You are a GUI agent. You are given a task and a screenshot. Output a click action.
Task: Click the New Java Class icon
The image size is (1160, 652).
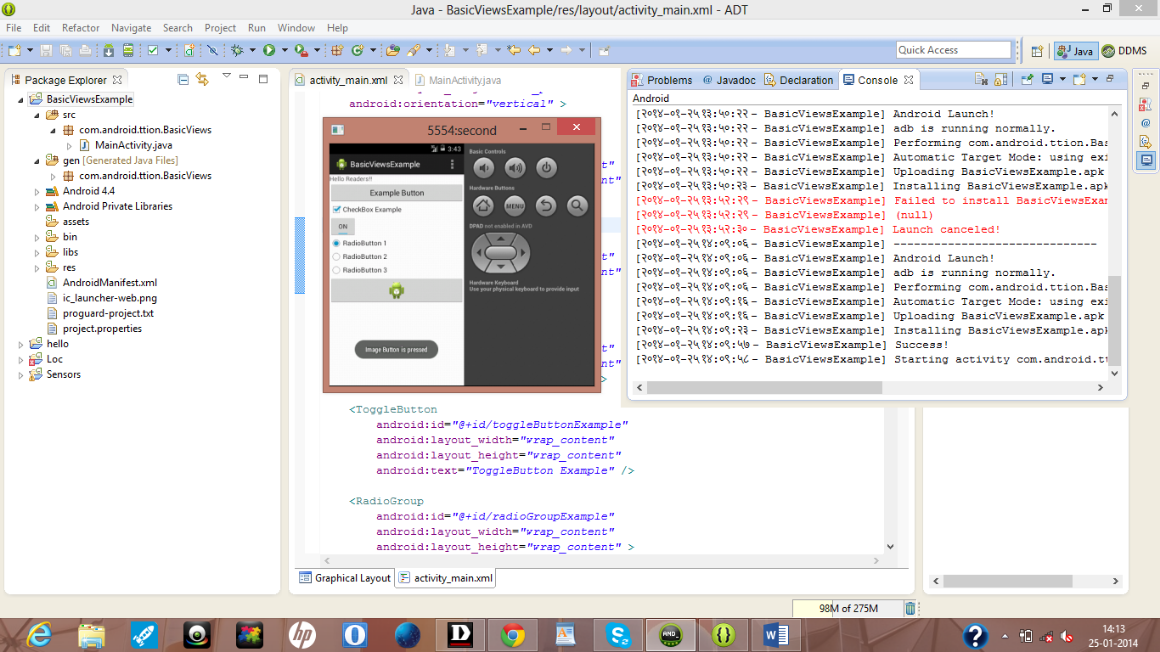(357, 50)
